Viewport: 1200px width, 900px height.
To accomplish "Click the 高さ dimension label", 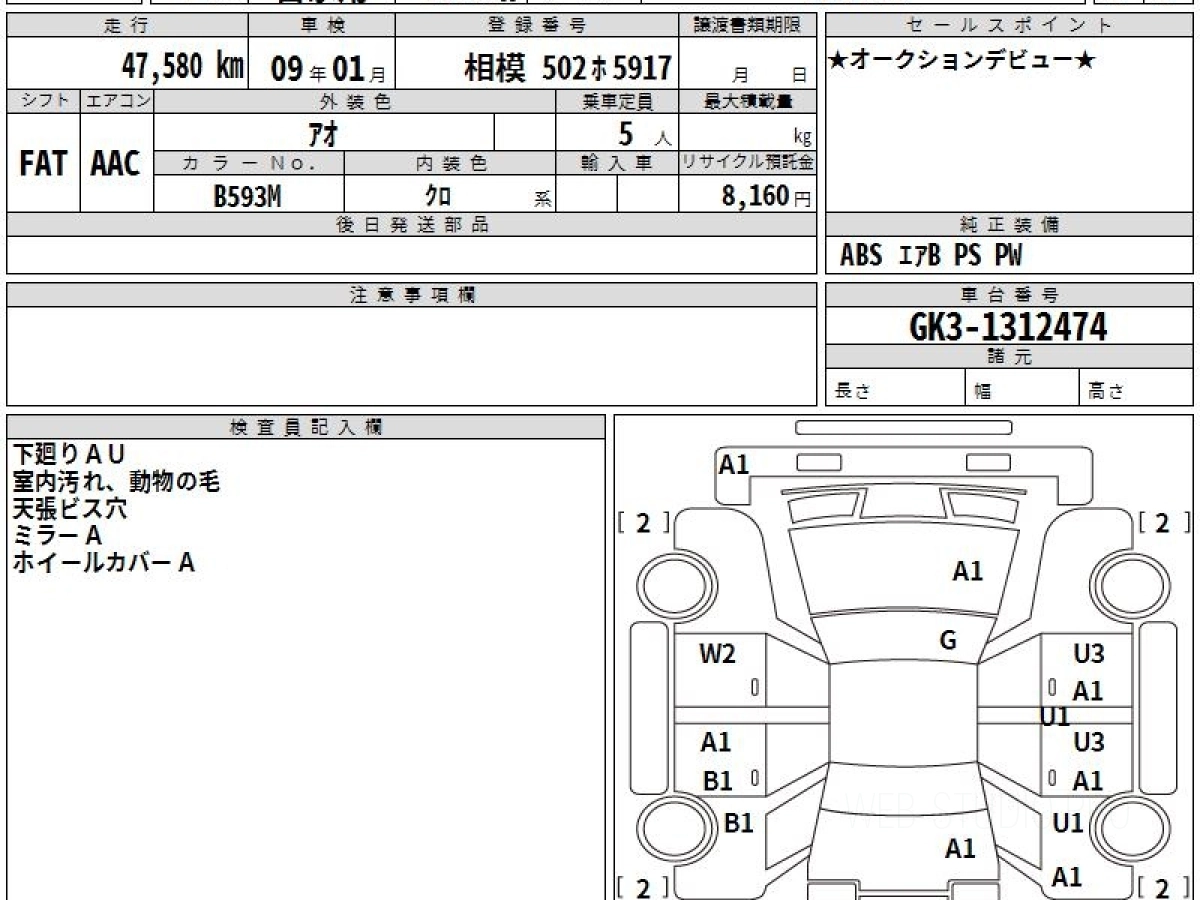I will point(1107,392).
